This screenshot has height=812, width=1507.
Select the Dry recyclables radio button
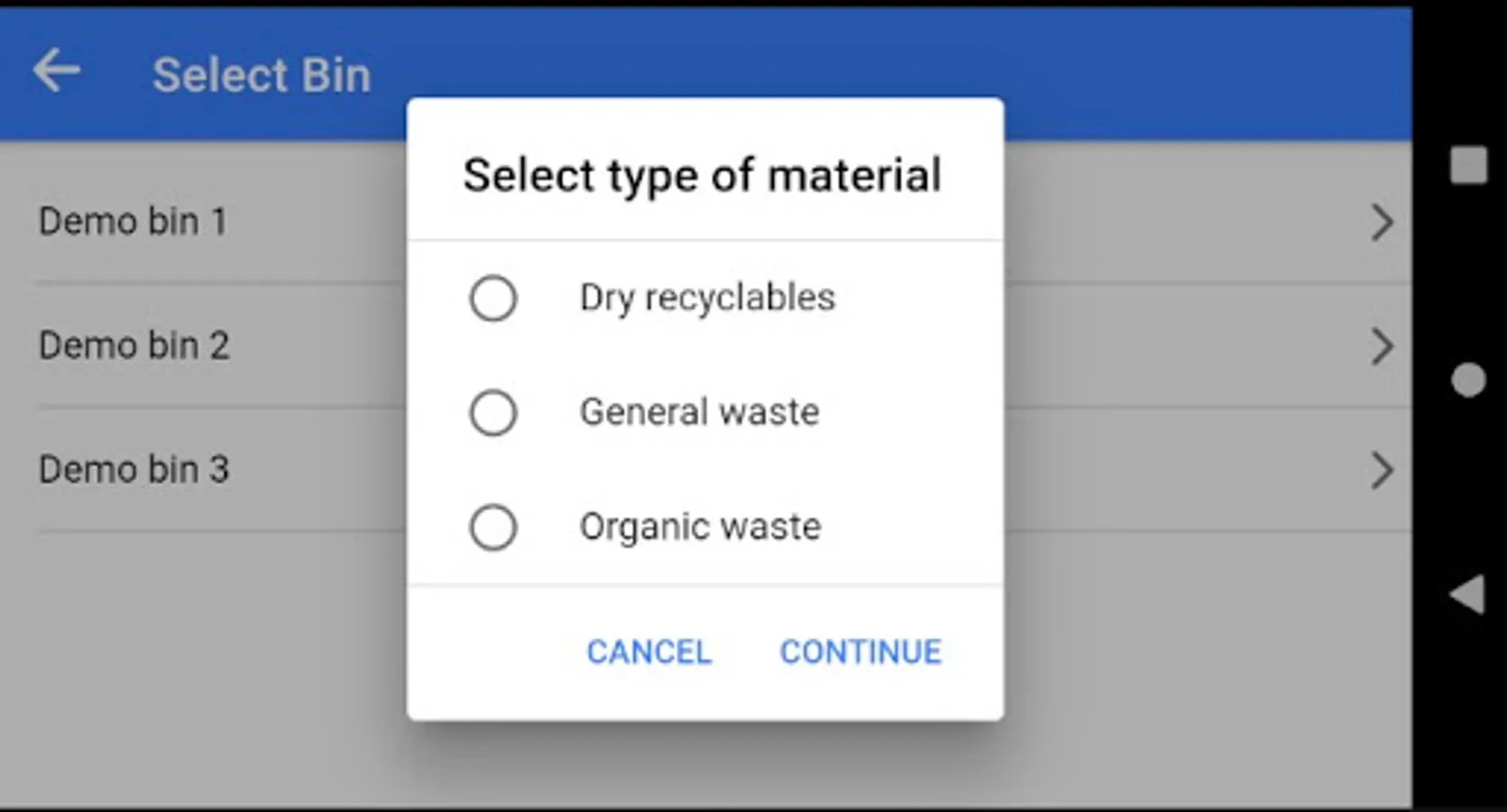[493, 298]
